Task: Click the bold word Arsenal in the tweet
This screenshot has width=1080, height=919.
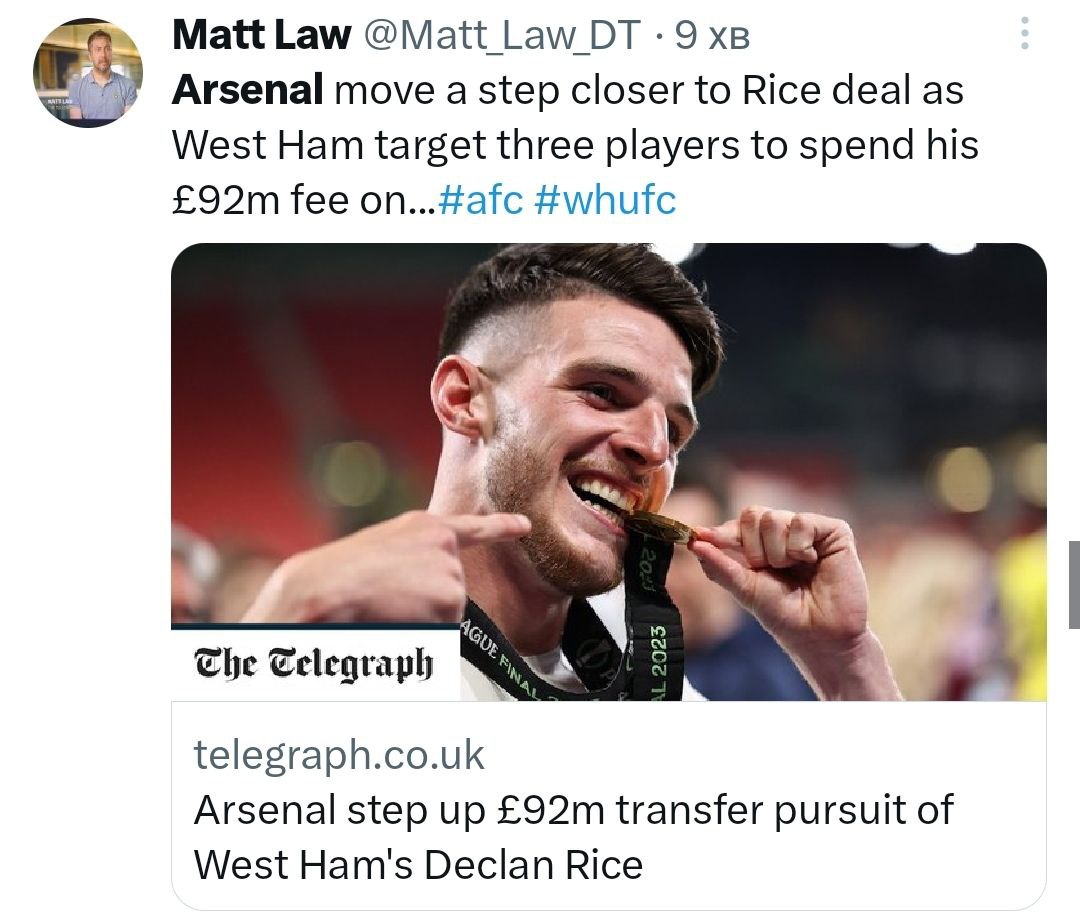Action: [x=248, y=91]
